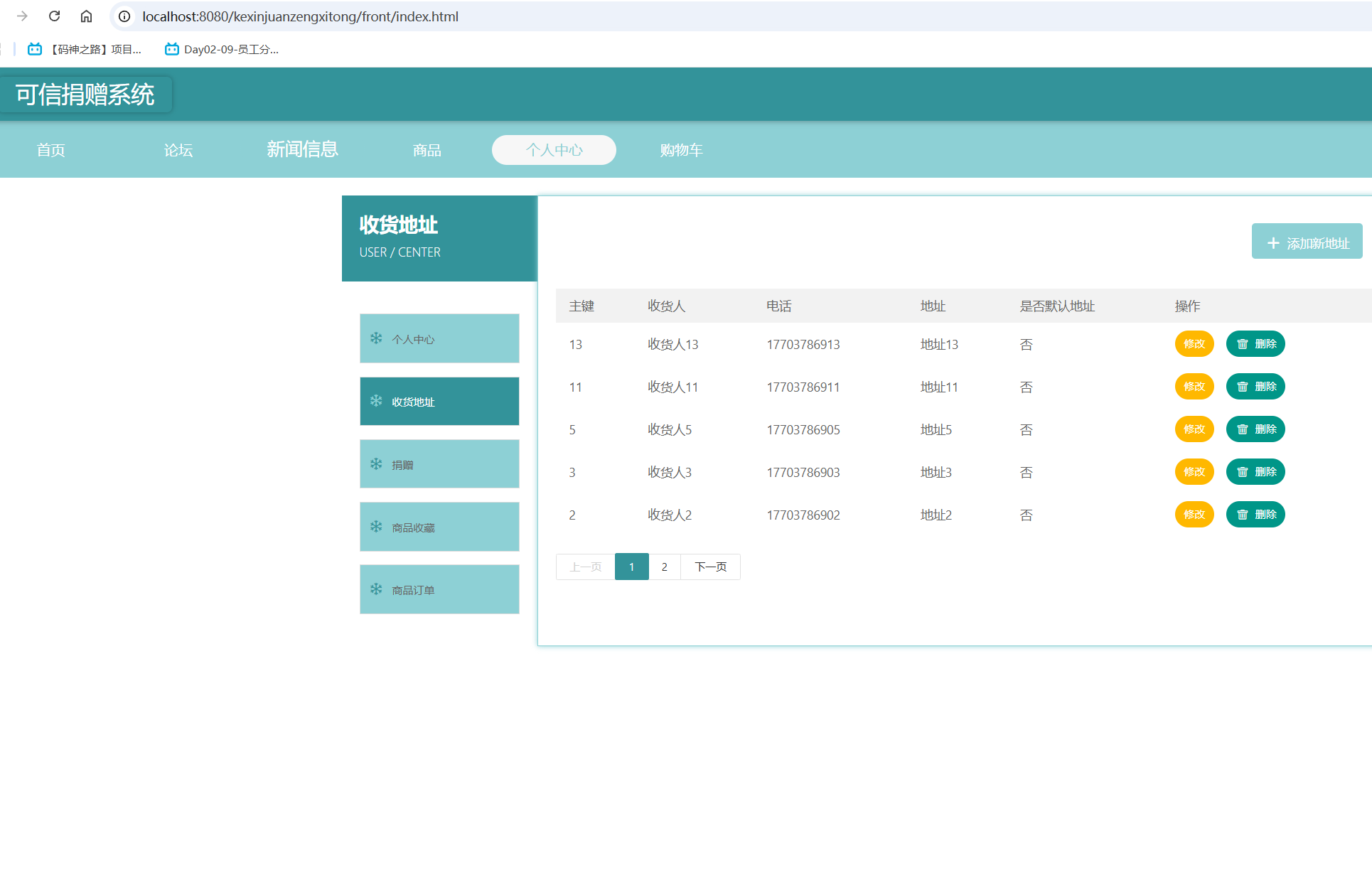This screenshot has height=885, width=1372.
Task: View site information icon in address bar
Action: pyautogui.click(x=124, y=16)
